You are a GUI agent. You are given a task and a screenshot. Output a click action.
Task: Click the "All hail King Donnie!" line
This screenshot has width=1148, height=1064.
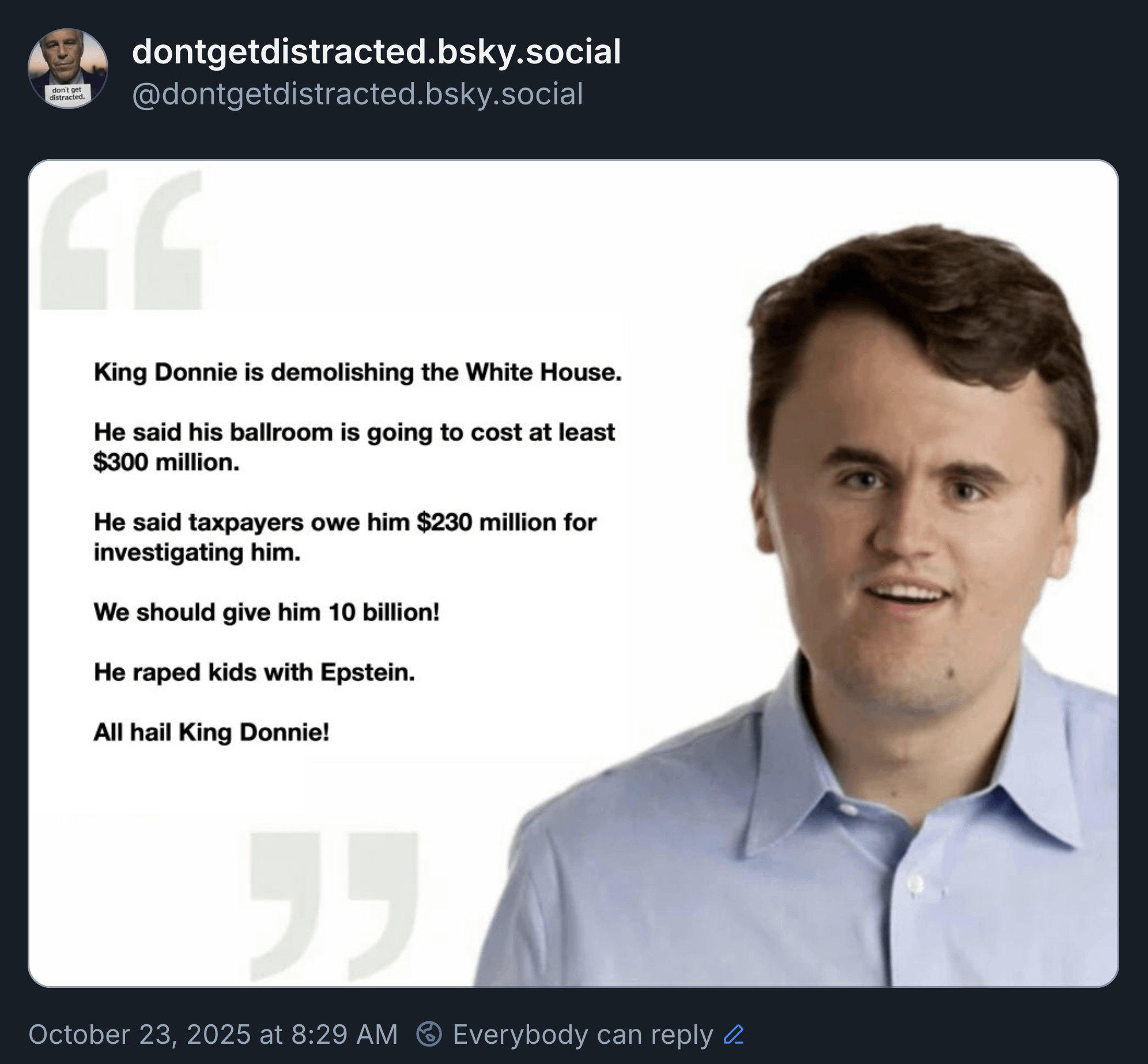tap(211, 732)
